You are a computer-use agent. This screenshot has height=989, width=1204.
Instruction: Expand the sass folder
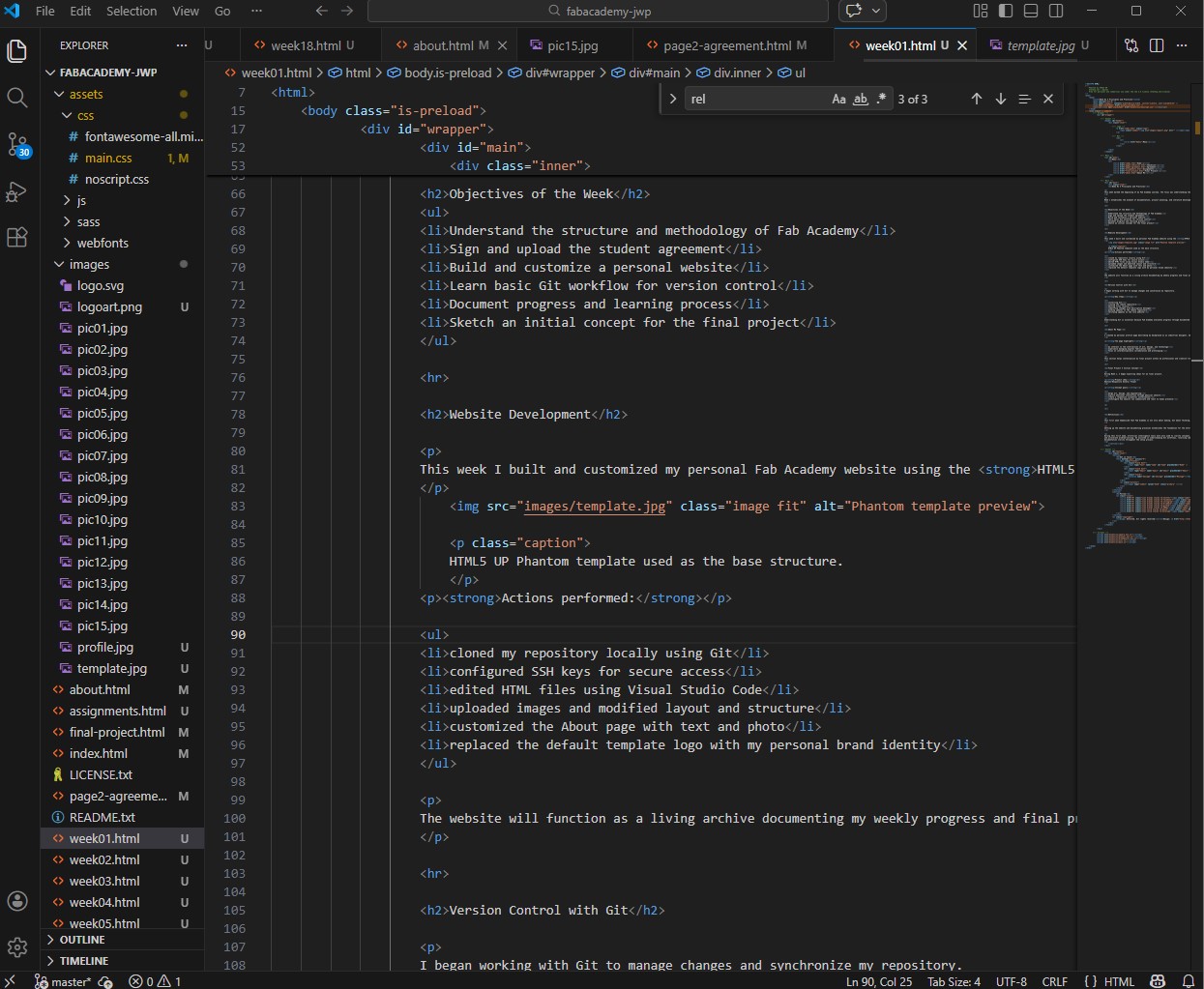67,221
